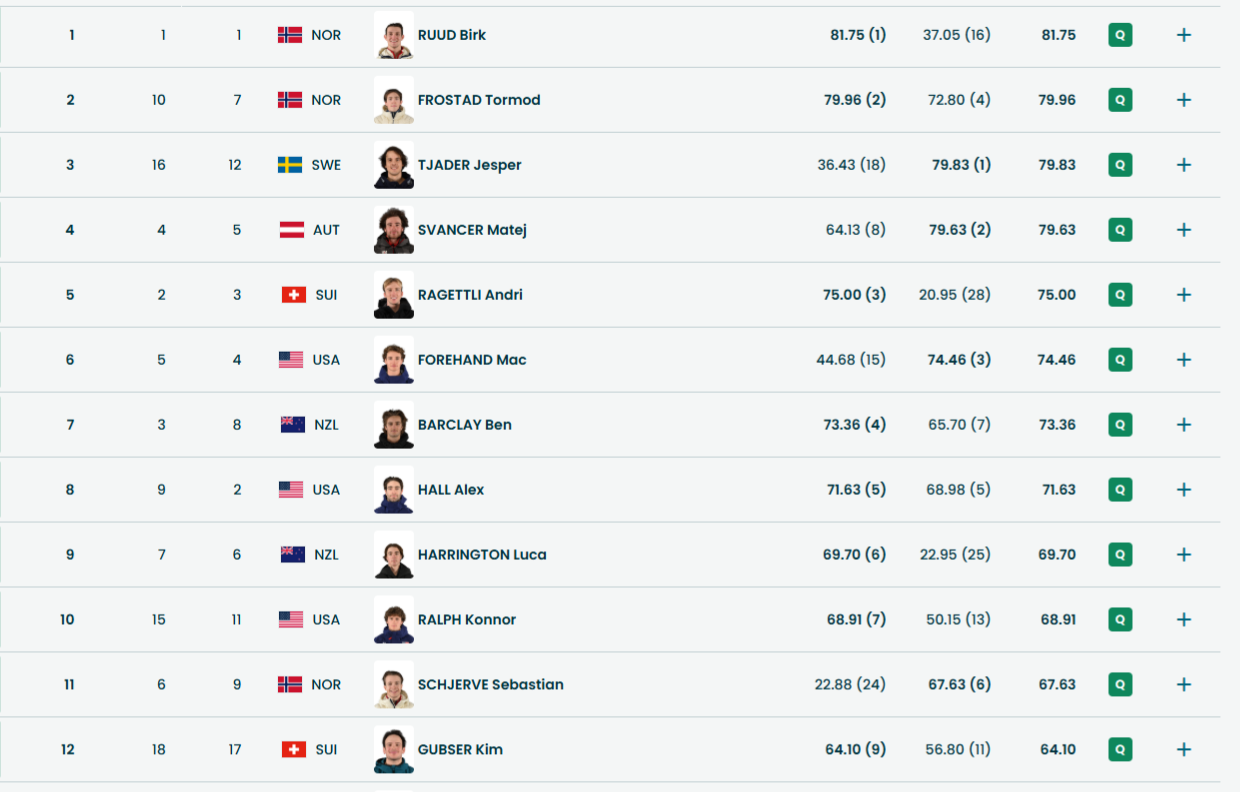Click the Q qualified badge for RAGETTLI Andri
1240x792 pixels.
1120,295
